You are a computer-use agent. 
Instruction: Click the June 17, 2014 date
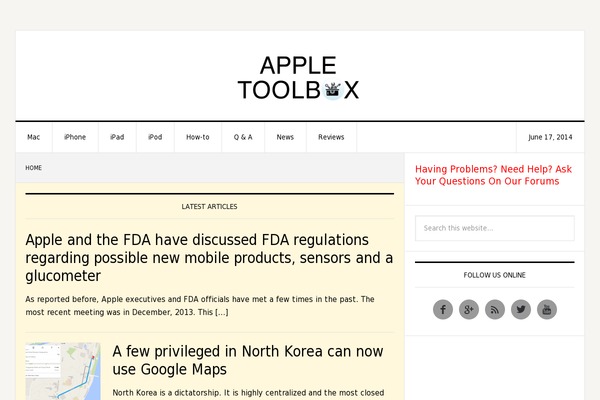point(550,137)
